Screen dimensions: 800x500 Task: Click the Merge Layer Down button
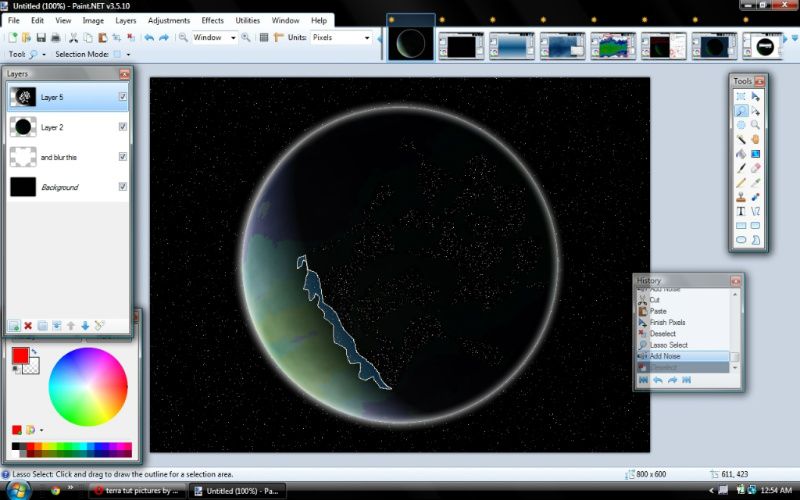tap(57, 326)
